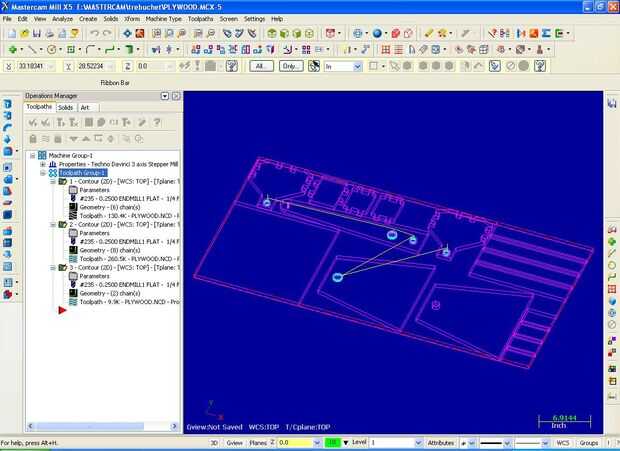Click the Move insert arrow down icon

(74, 139)
